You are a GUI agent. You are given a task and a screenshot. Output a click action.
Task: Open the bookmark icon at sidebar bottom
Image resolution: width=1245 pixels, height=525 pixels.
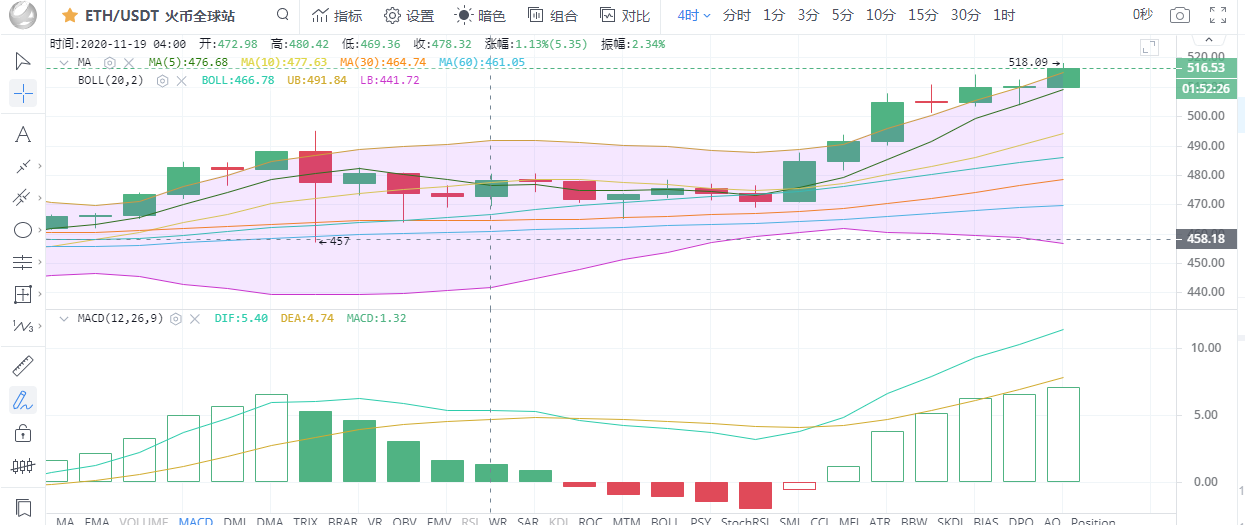(22, 507)
